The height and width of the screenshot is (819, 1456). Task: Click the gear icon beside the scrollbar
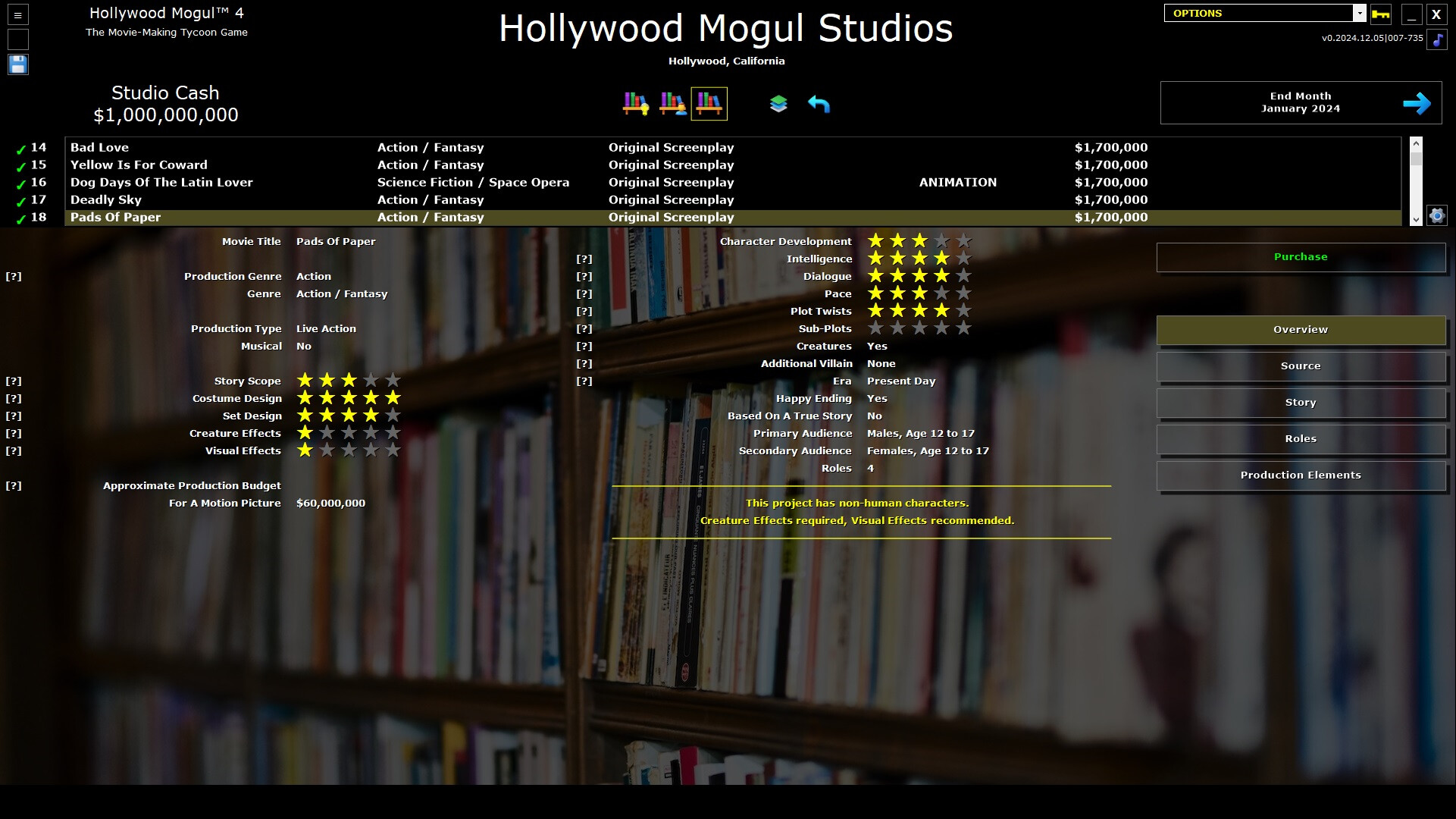1435,215
